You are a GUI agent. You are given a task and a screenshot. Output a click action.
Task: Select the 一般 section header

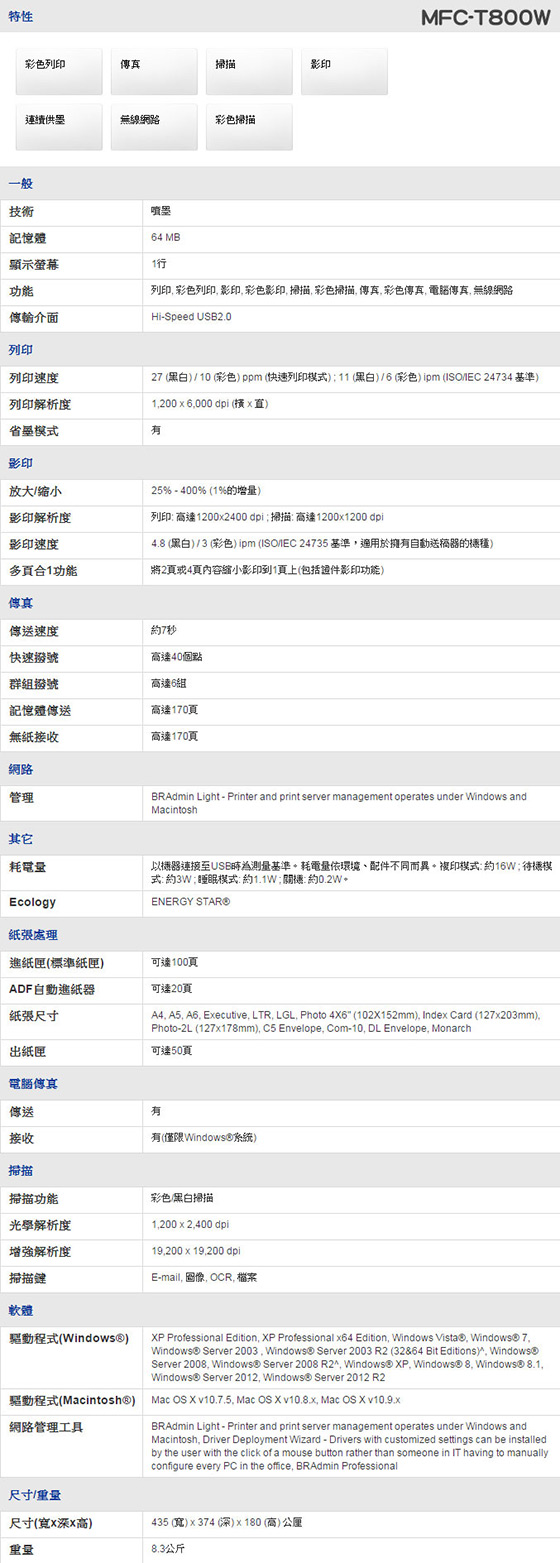coord(20,183)
